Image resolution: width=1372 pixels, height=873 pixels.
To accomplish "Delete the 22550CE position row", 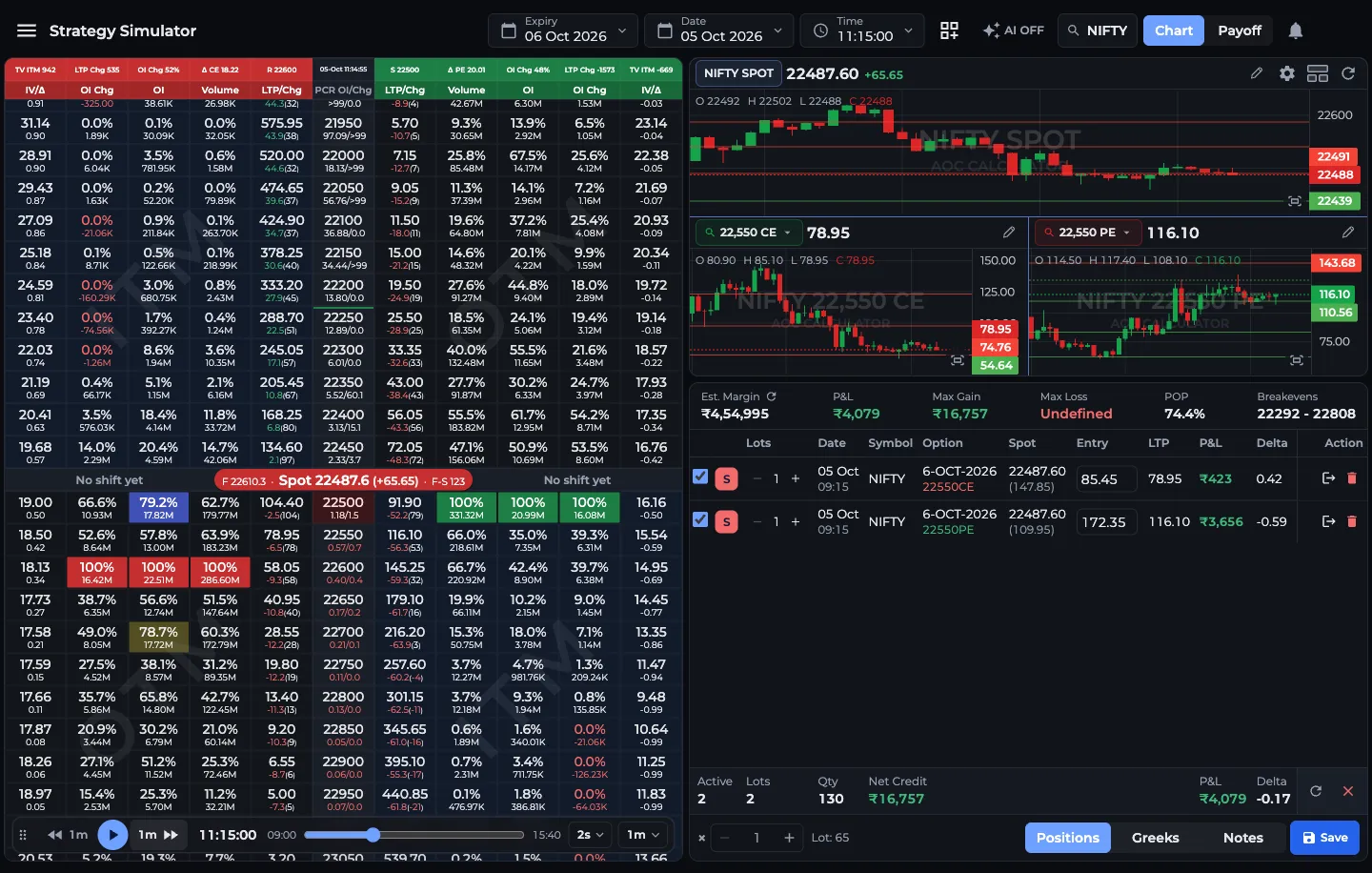I will tap(1351, 478).
